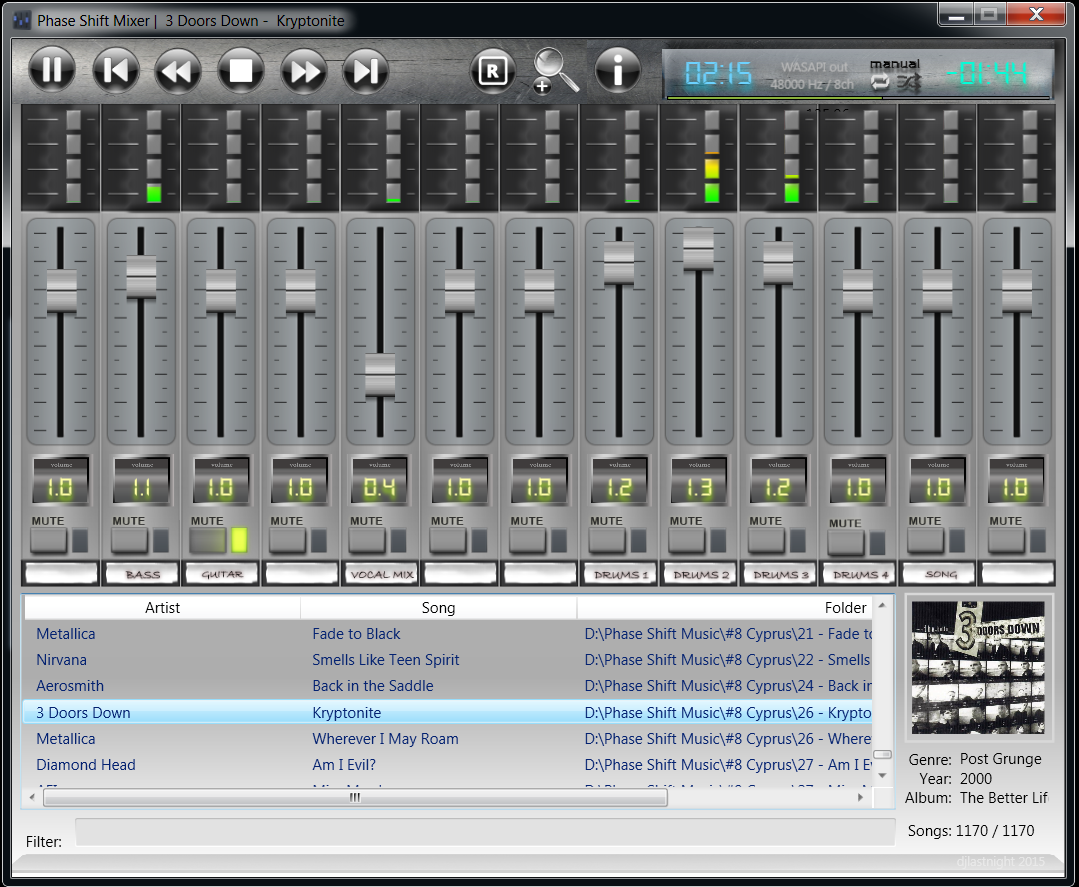Screen dimensions: 1079x887
Task: Click the horizontal scrollbar left arrow
Action: 32,798
